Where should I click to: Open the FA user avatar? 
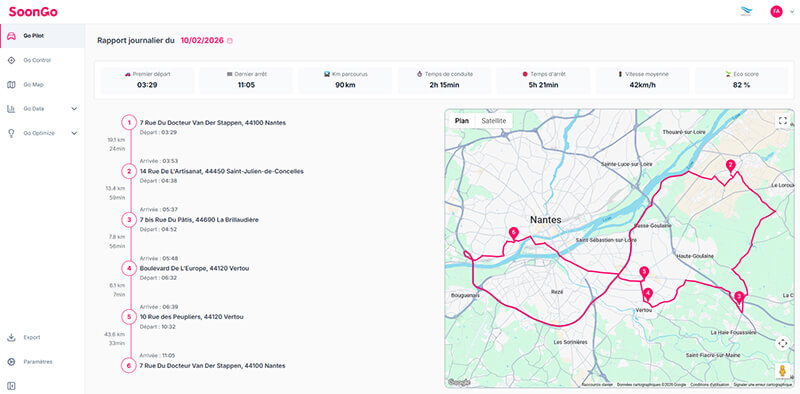[776, 12]
